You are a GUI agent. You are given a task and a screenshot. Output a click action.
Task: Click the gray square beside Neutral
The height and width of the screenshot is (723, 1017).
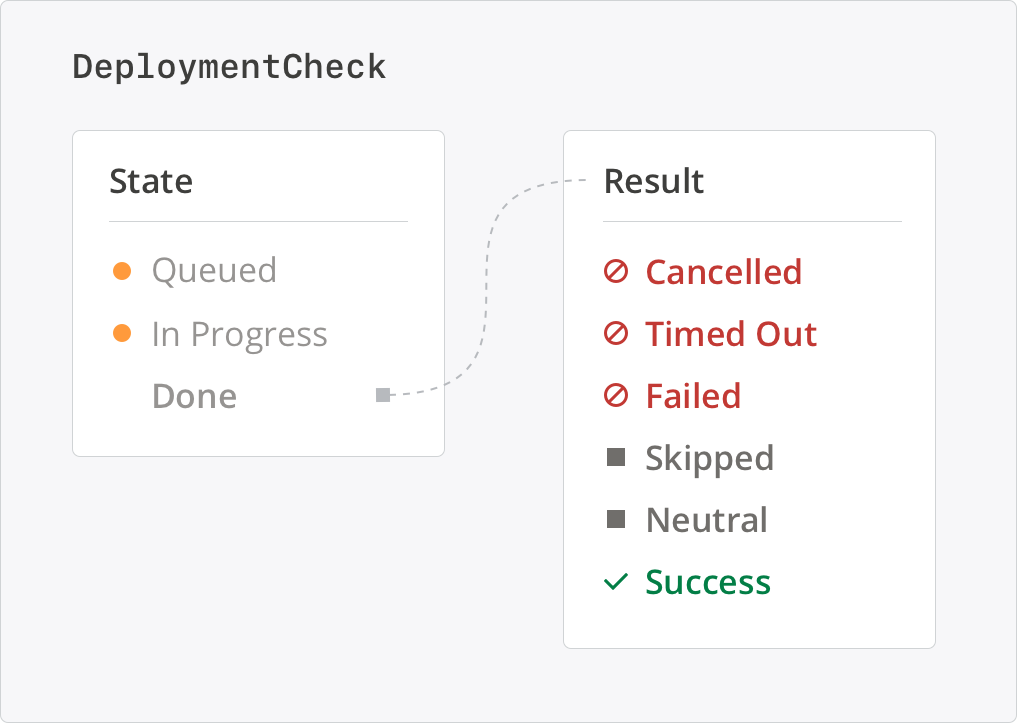coord(616,520)
